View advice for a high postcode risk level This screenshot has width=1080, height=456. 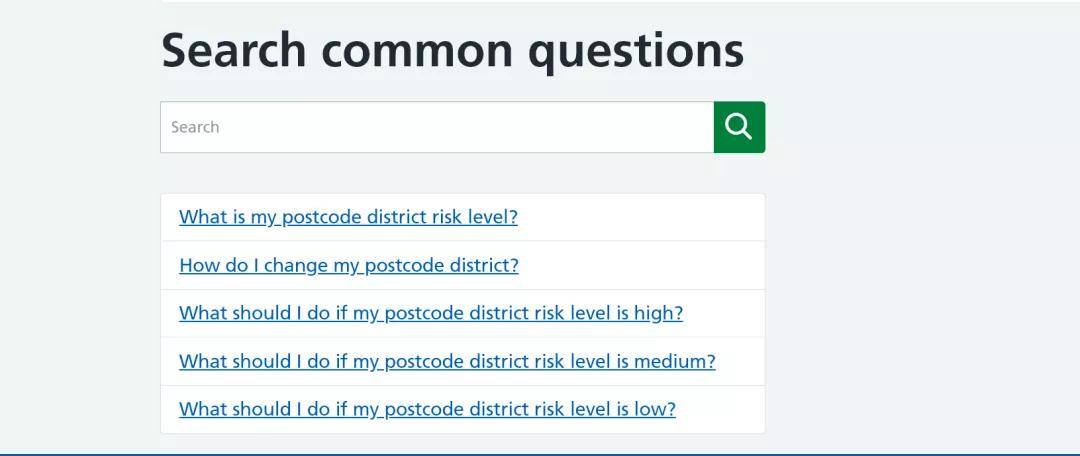coord(431,313)
